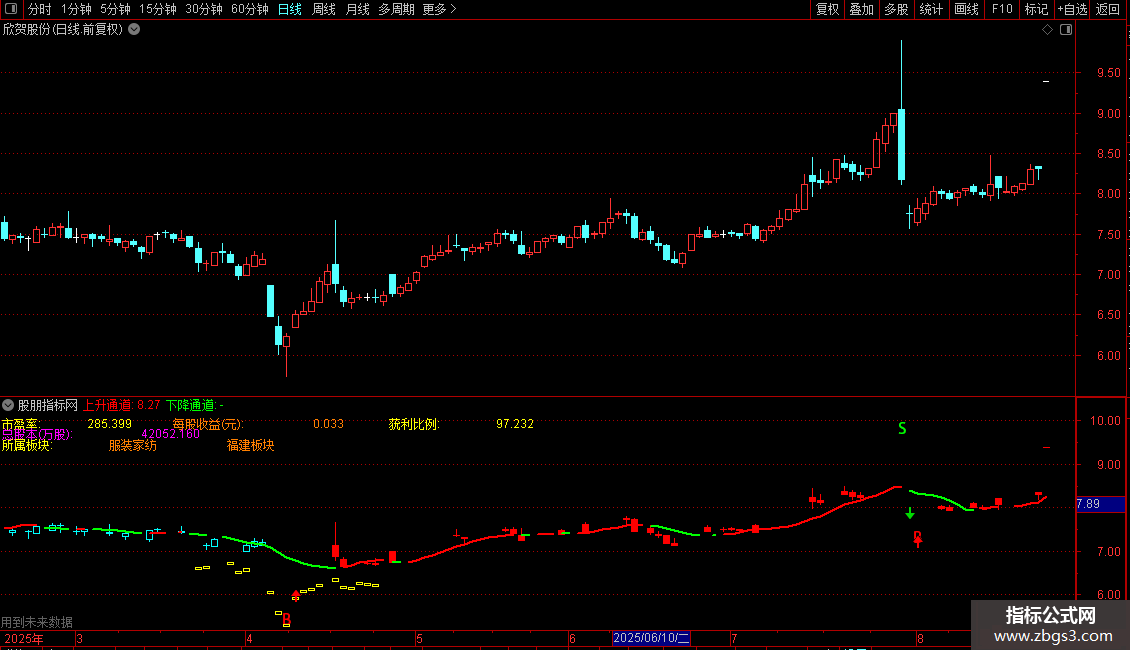Expand the 更多 more periods menu
Screen dimensions: 1130x650
(440, 9)
